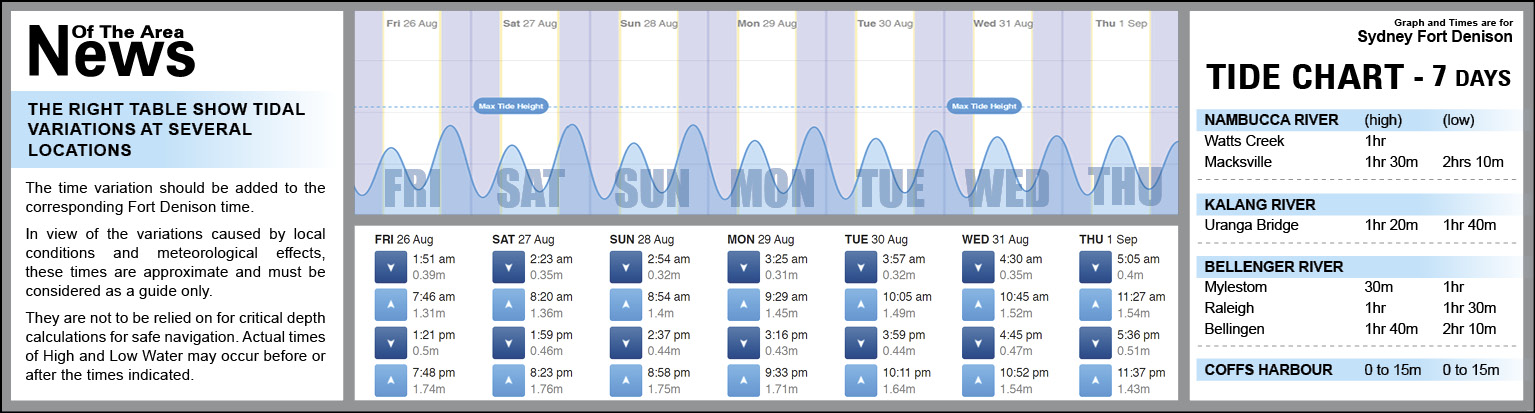This screenshot has height=413, width=1535.
Task: Click the Max Tide Height label near Saturday
Action: pyautogui.click(x=511, y=106)
